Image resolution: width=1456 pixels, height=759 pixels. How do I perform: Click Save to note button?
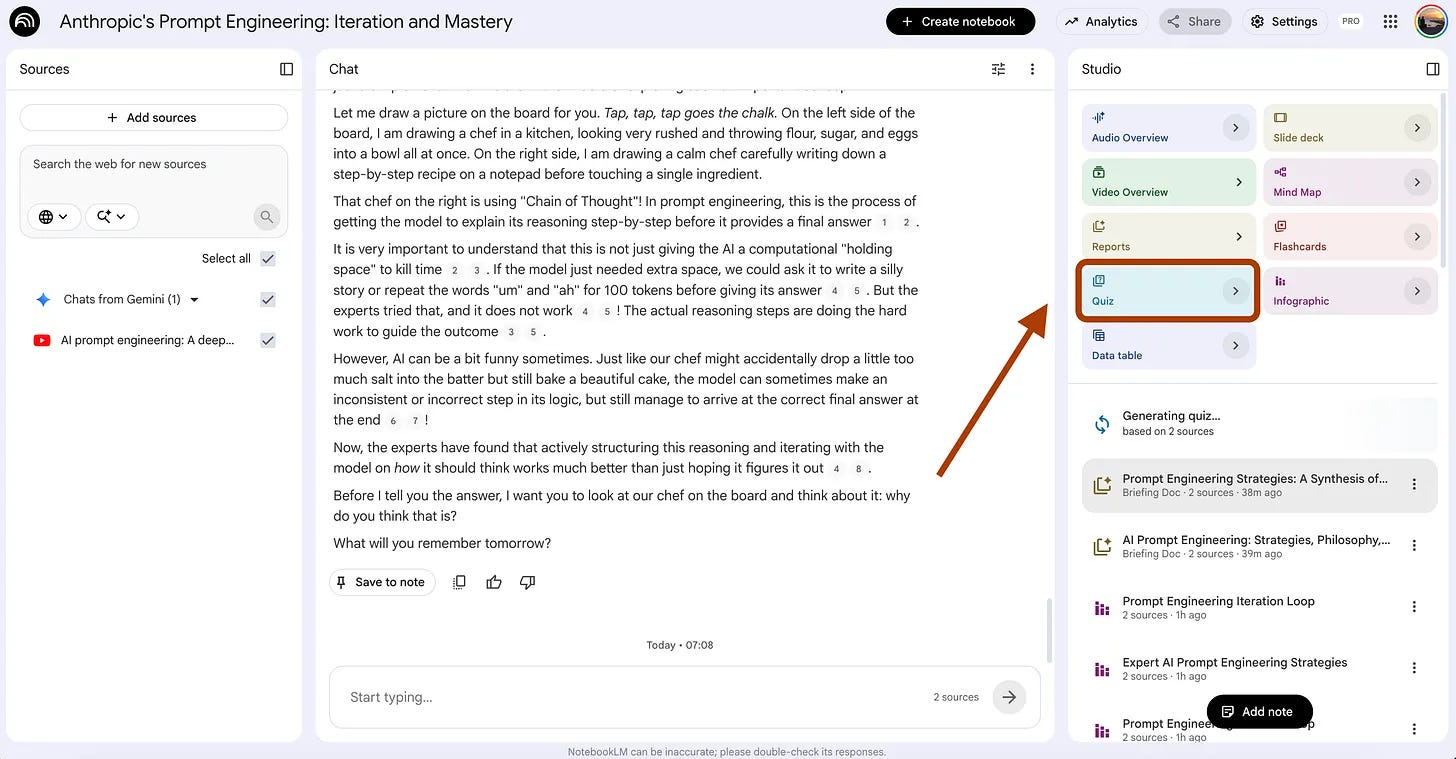[382, 582]
